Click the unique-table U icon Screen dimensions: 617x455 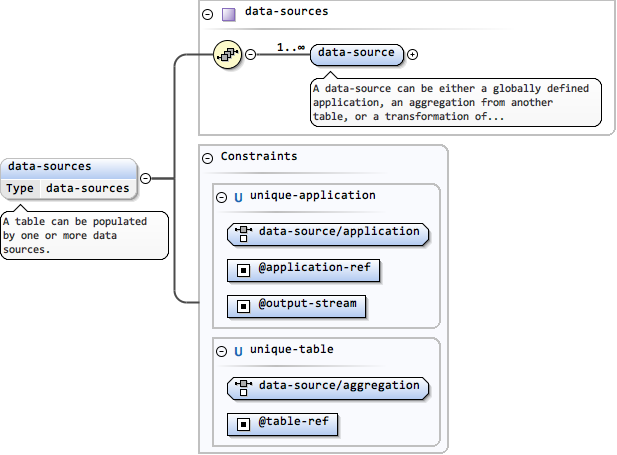point(238,351)
